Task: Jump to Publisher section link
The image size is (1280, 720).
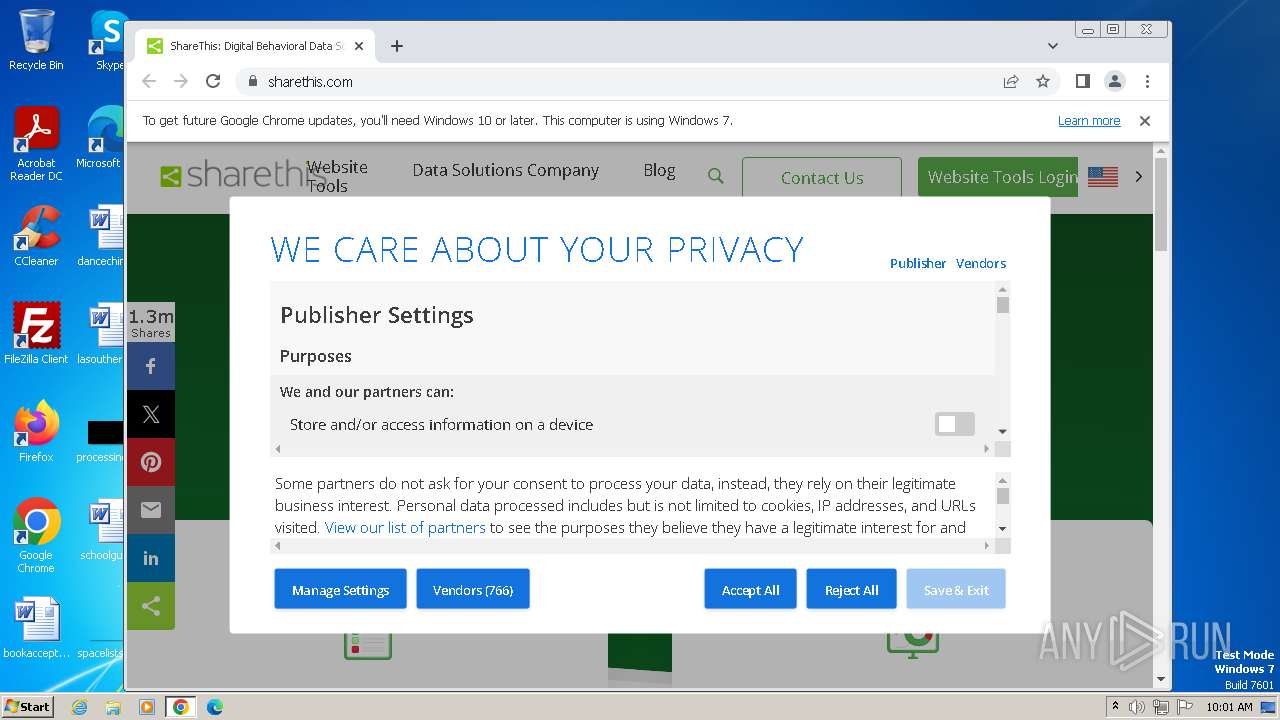Action: pyautogui.click(x=918, y=263)
